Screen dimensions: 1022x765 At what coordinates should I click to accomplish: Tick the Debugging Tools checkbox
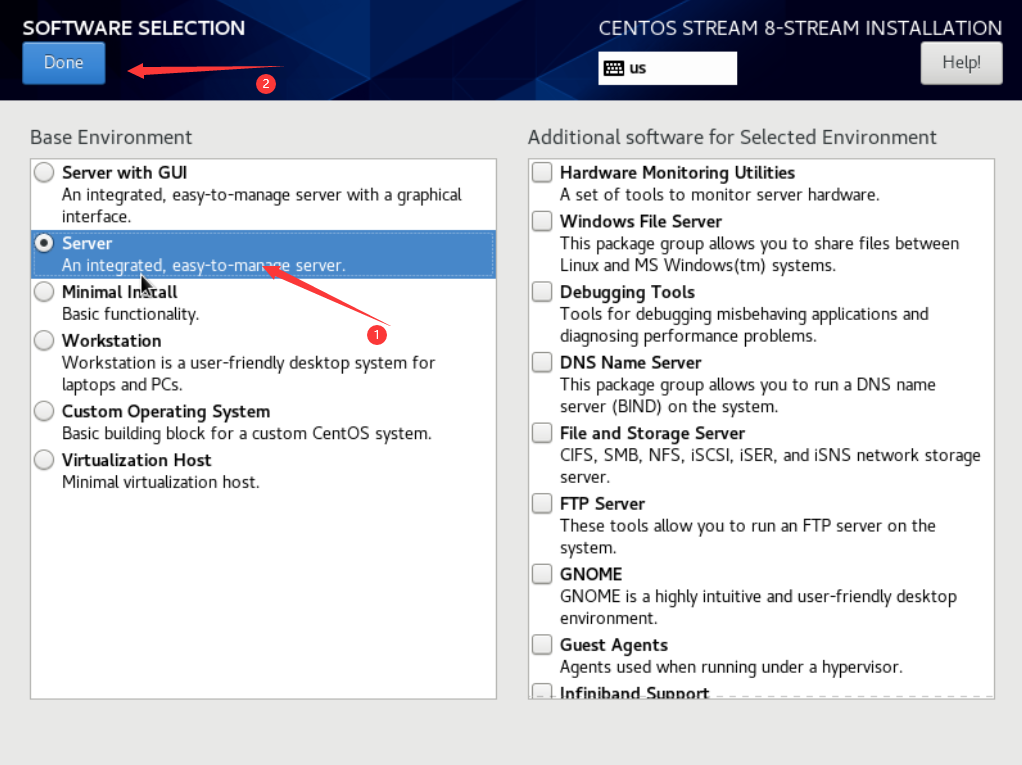click(542, 291)
